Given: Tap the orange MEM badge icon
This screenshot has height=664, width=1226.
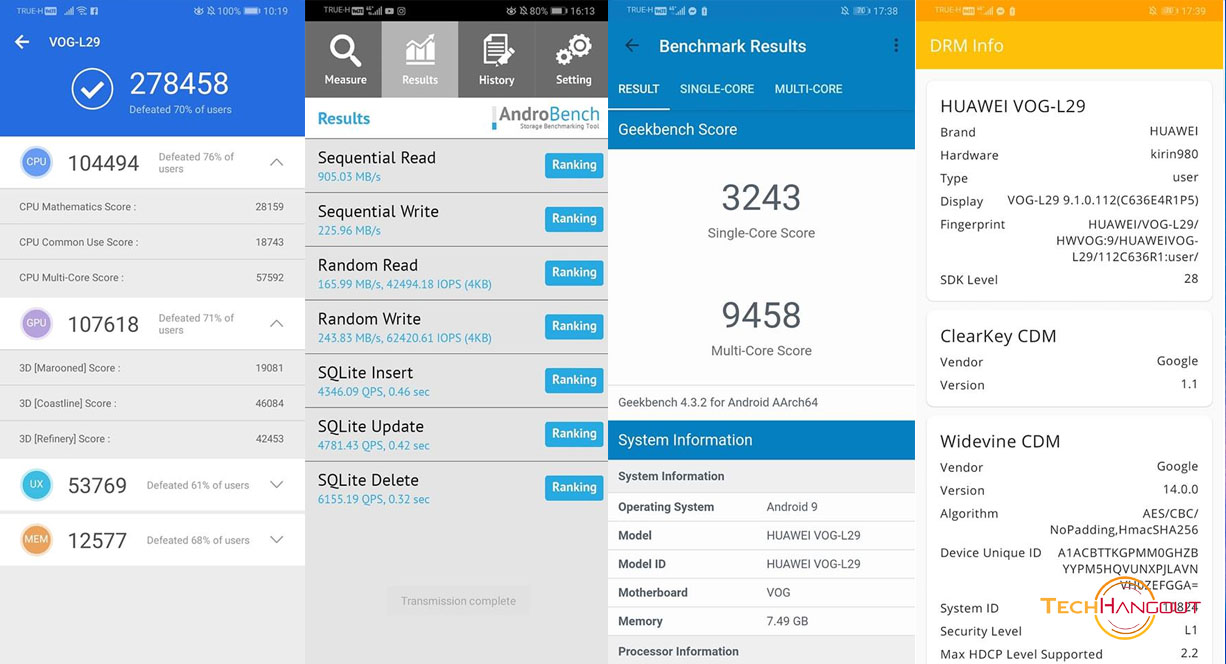Looking at the screenshot, I should (37, 540).
